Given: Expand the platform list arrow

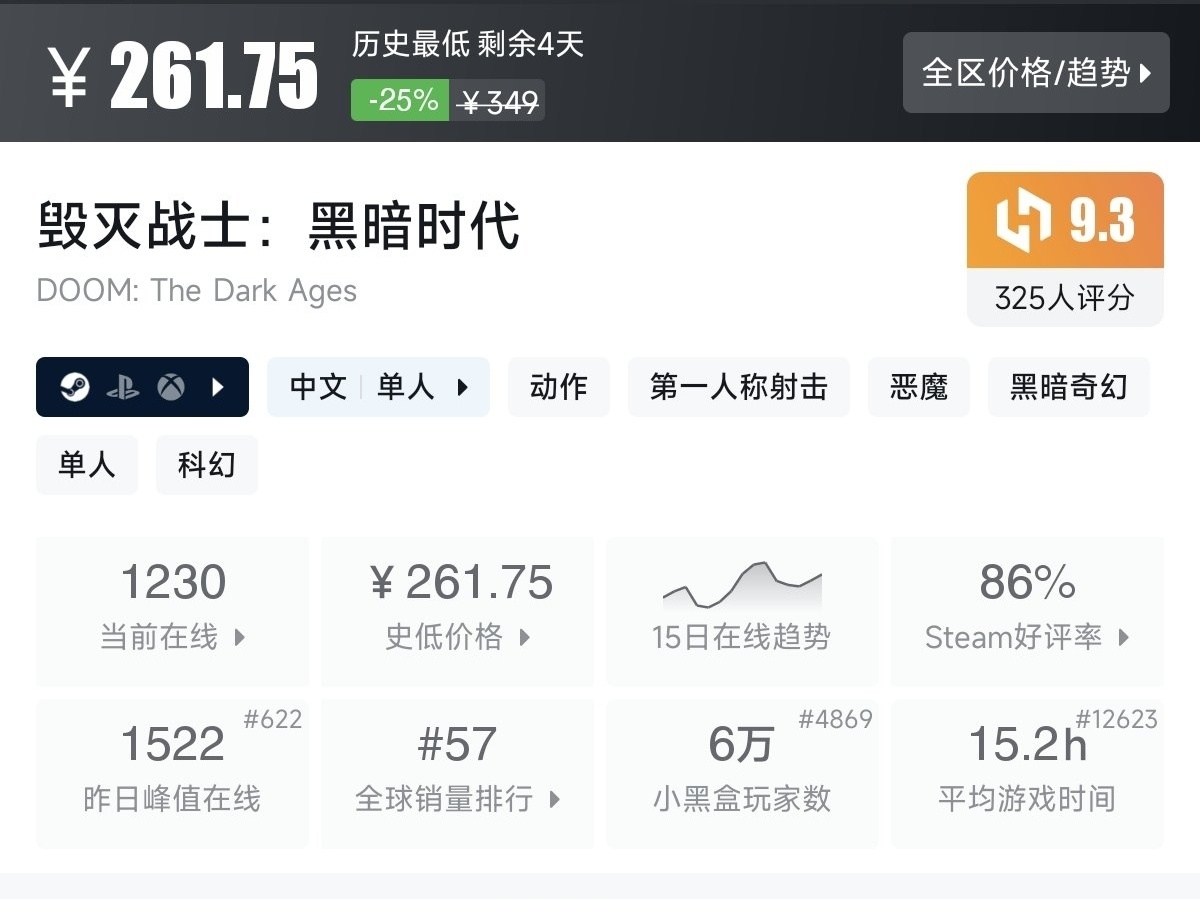Looking at the screenshot, I should click(x=218, y=387).
